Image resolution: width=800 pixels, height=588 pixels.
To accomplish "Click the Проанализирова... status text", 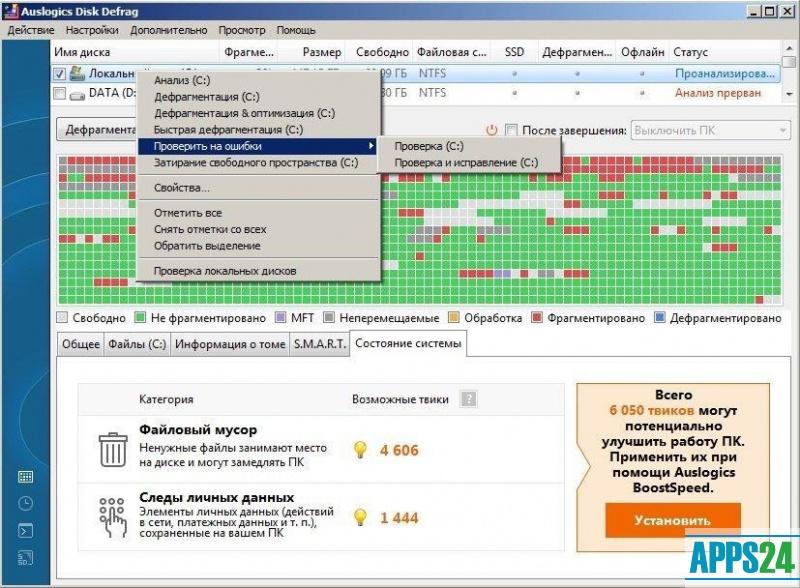I will coord(724,74).
